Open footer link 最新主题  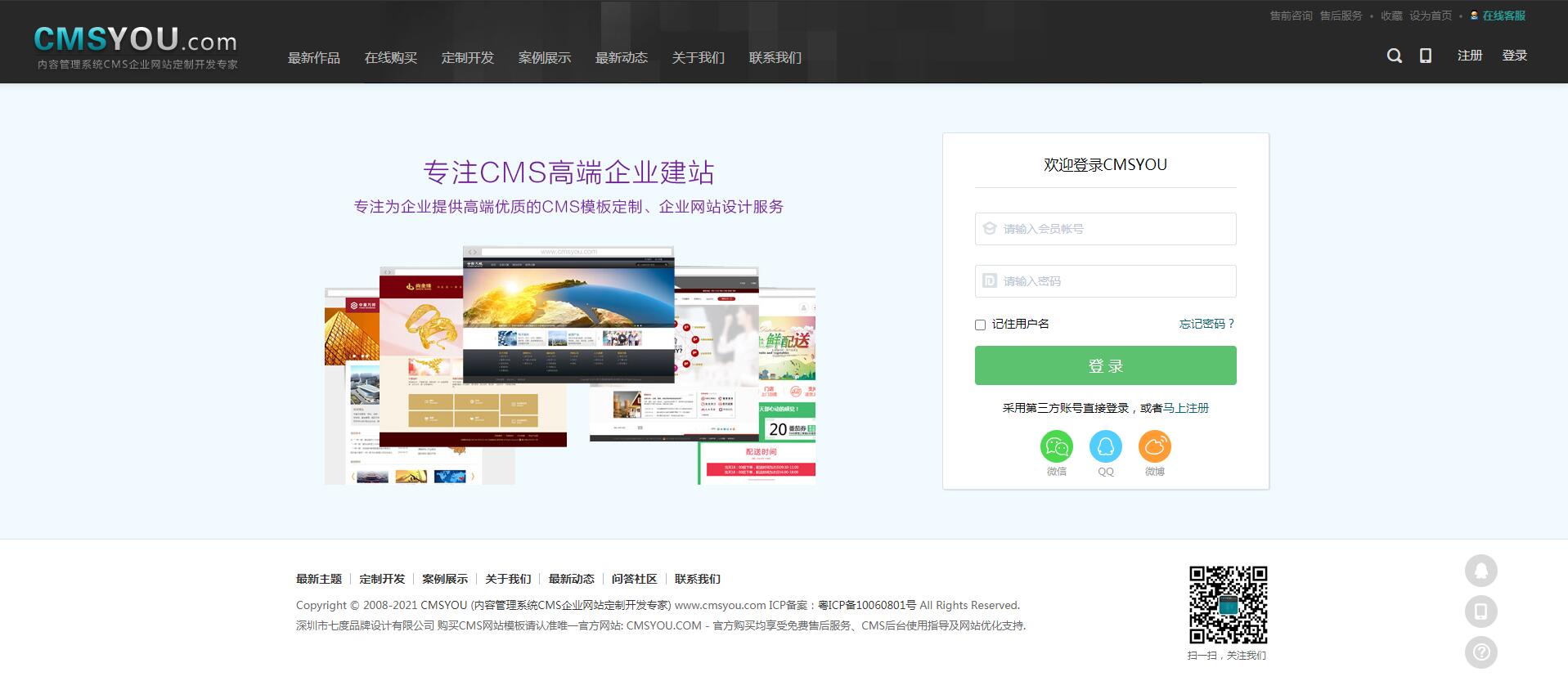319,579
